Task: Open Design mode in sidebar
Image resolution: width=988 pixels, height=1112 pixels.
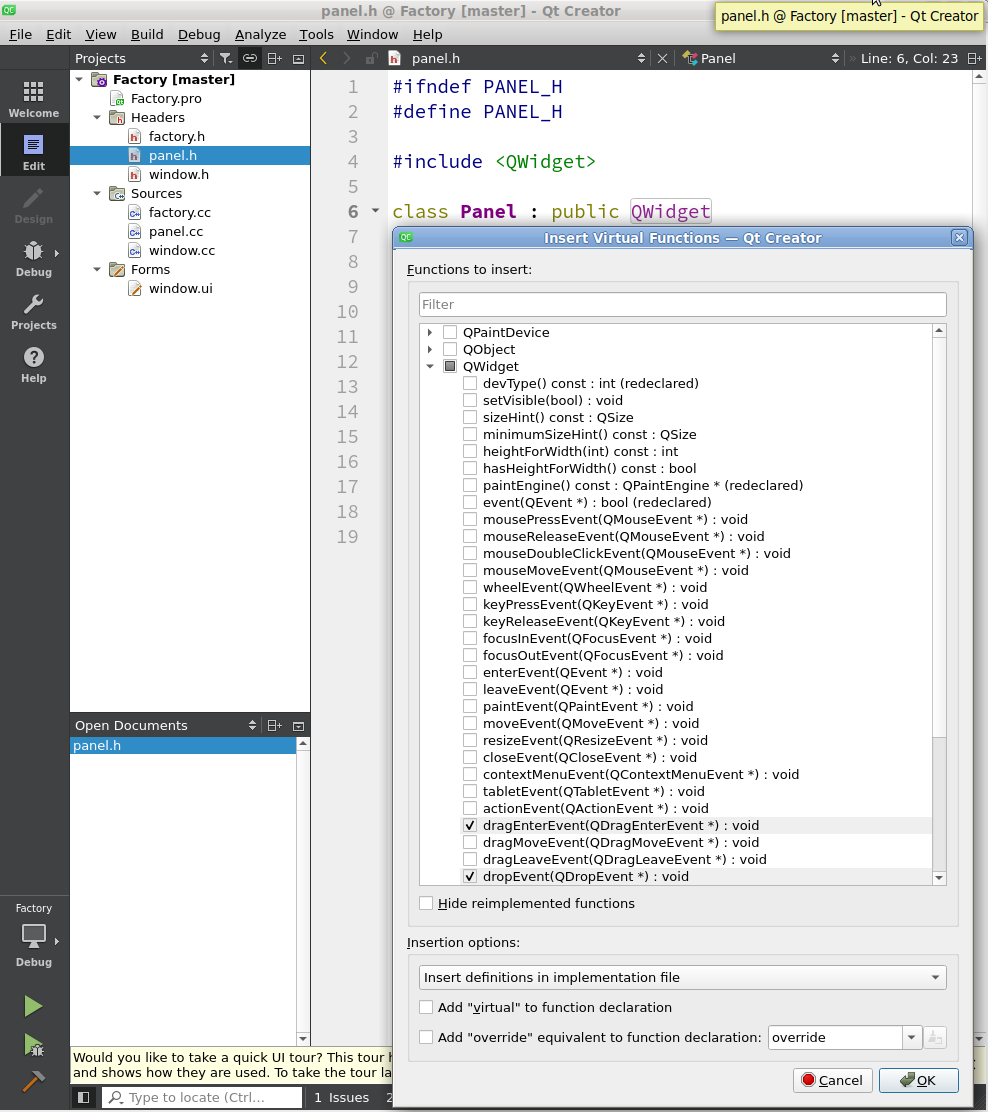Action: tap(34, 204)
